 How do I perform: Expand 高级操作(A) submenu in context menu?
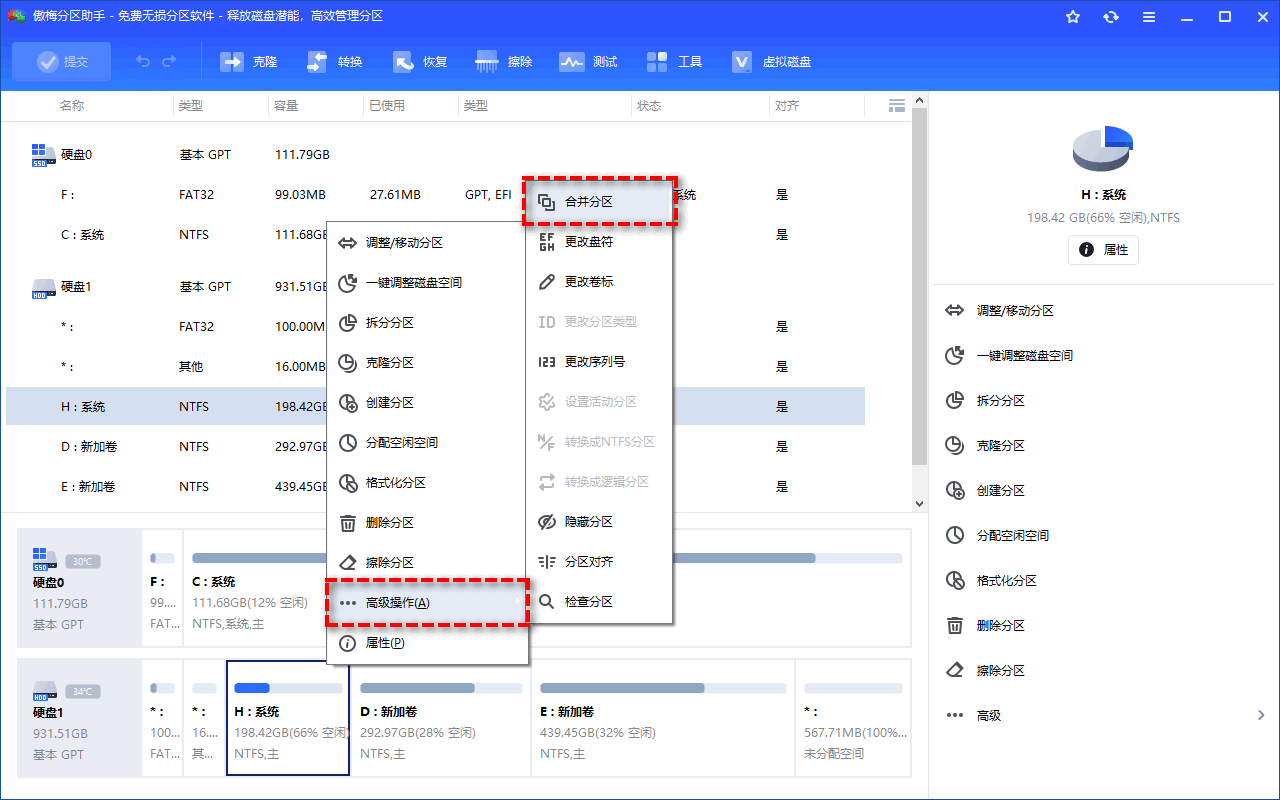tap(427, 603)
